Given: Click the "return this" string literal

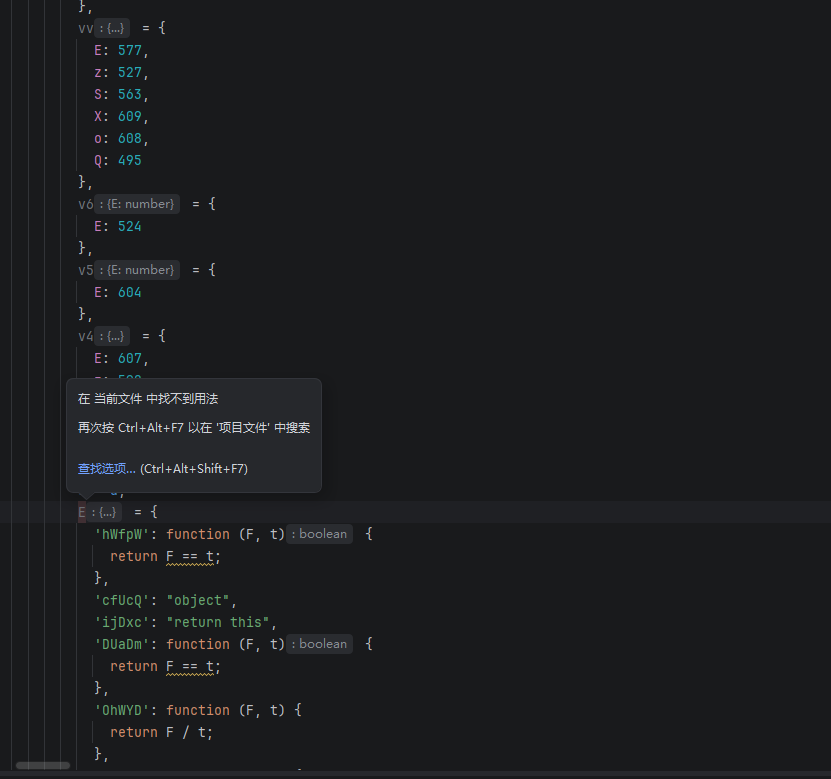Looking at the screenshot, I should tap(218, 622).
